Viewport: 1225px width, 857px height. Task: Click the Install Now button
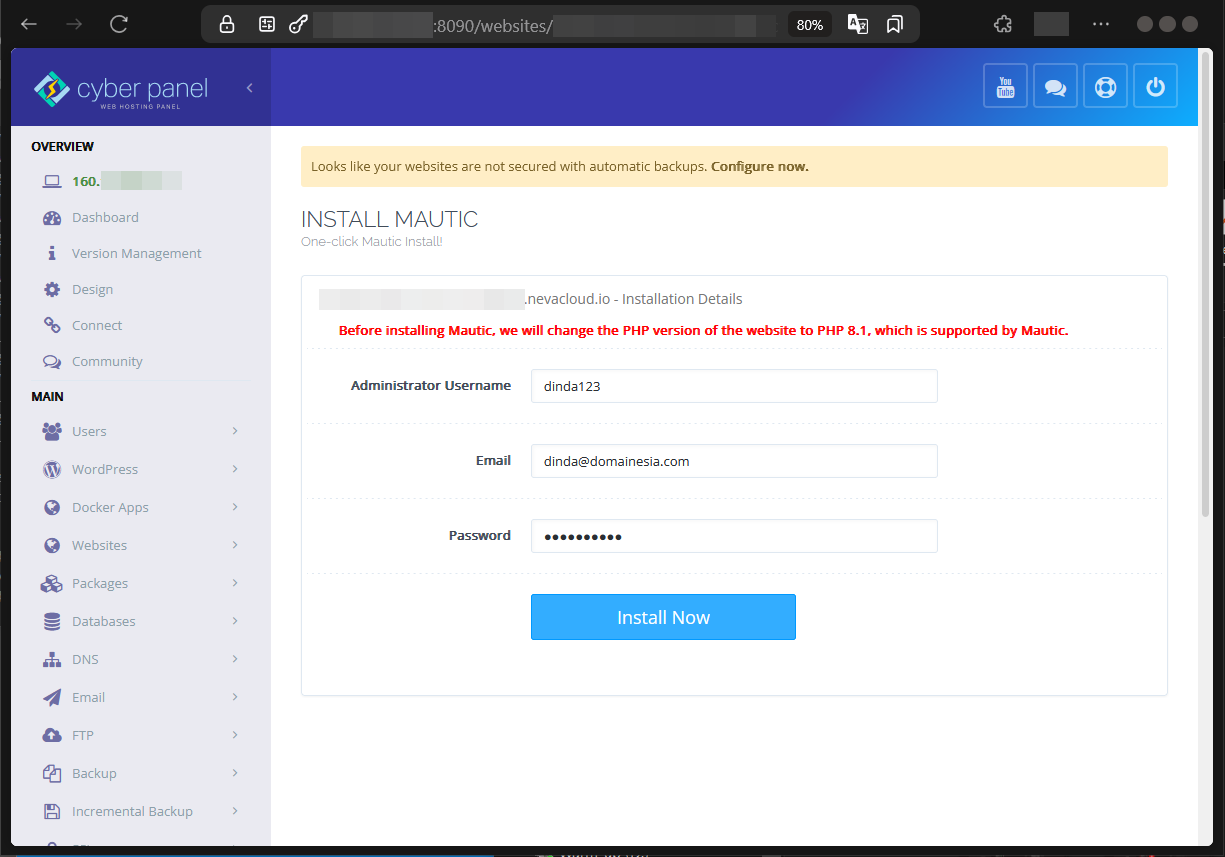click(x=663, y=617)
